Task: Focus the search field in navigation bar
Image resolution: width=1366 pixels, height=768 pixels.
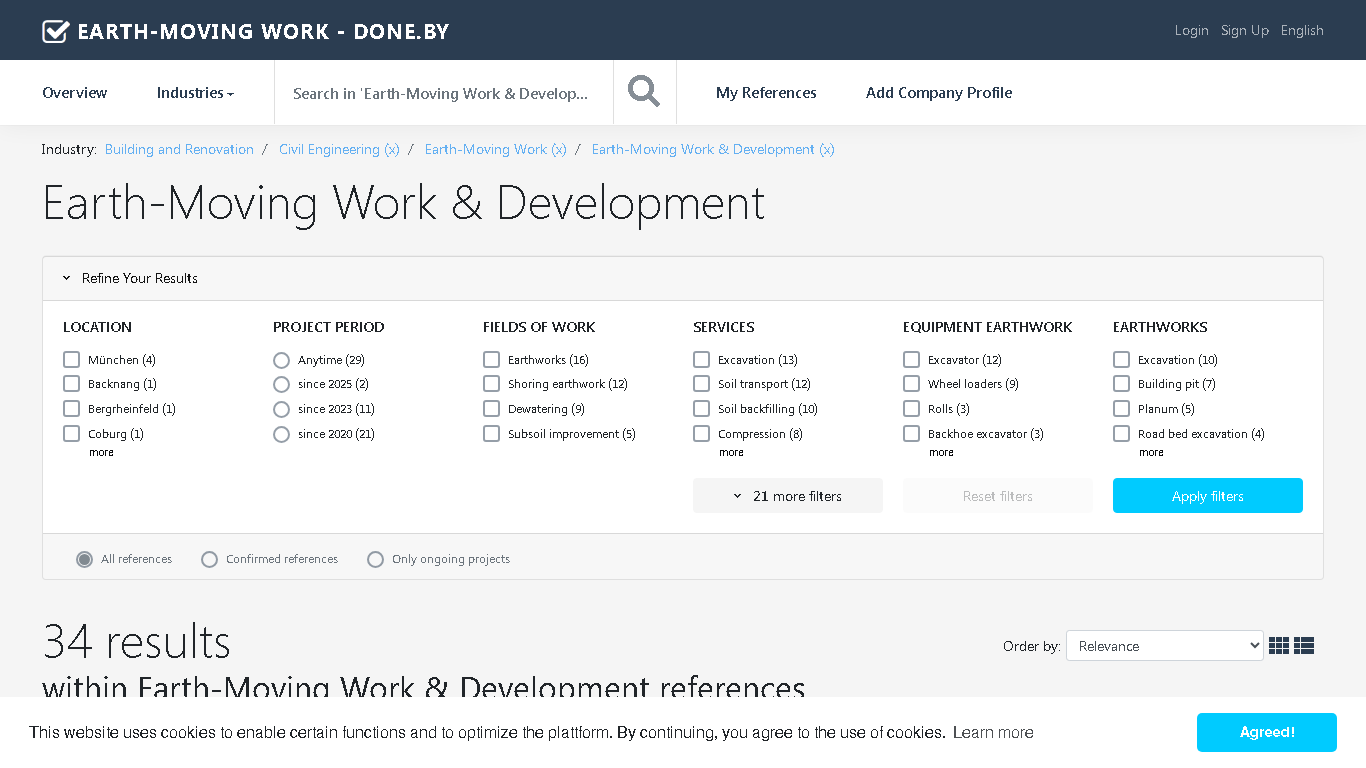Action: tap(444, 92)
